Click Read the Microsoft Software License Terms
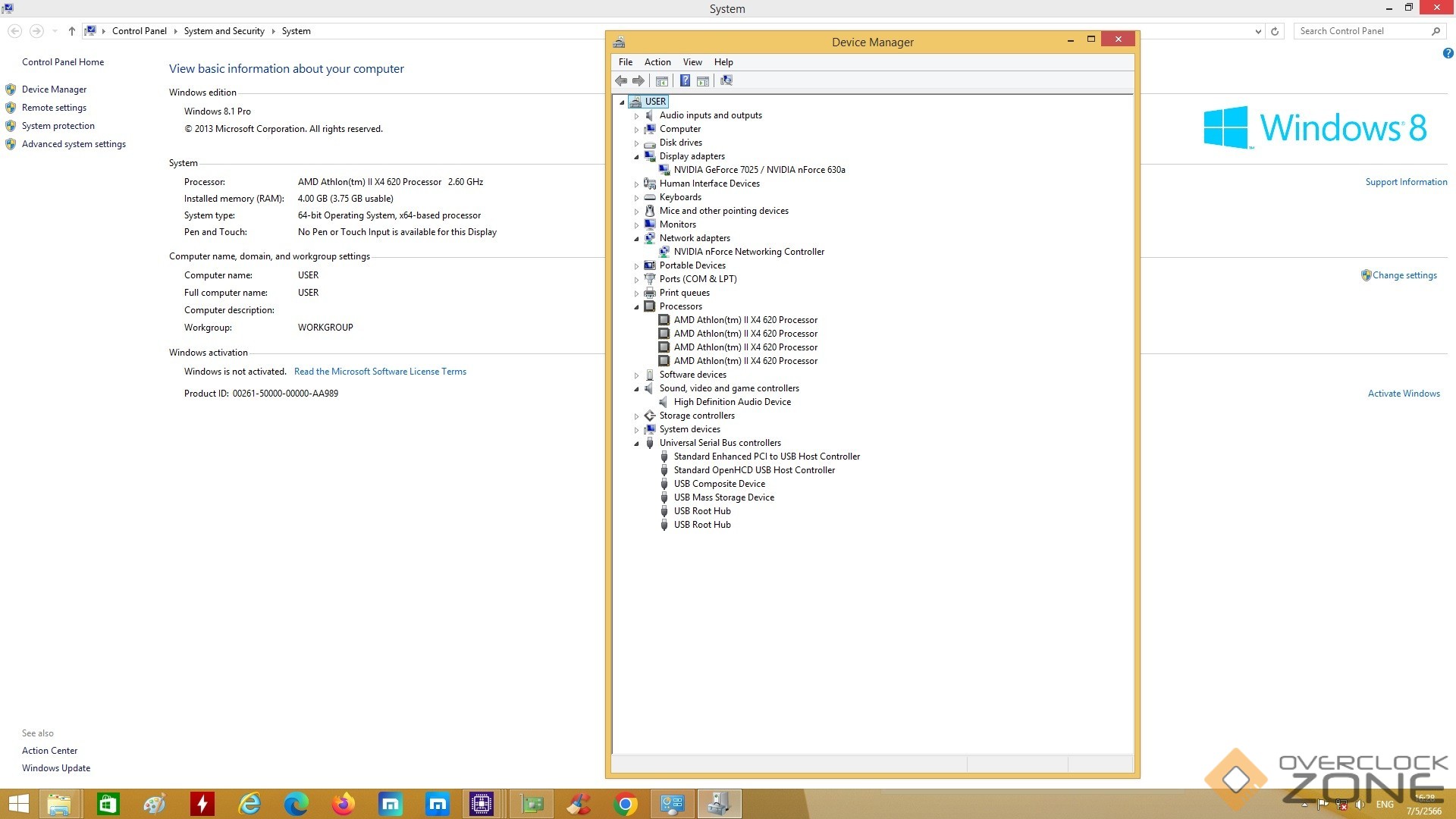 pyautogui.click(x=380, y=372)
